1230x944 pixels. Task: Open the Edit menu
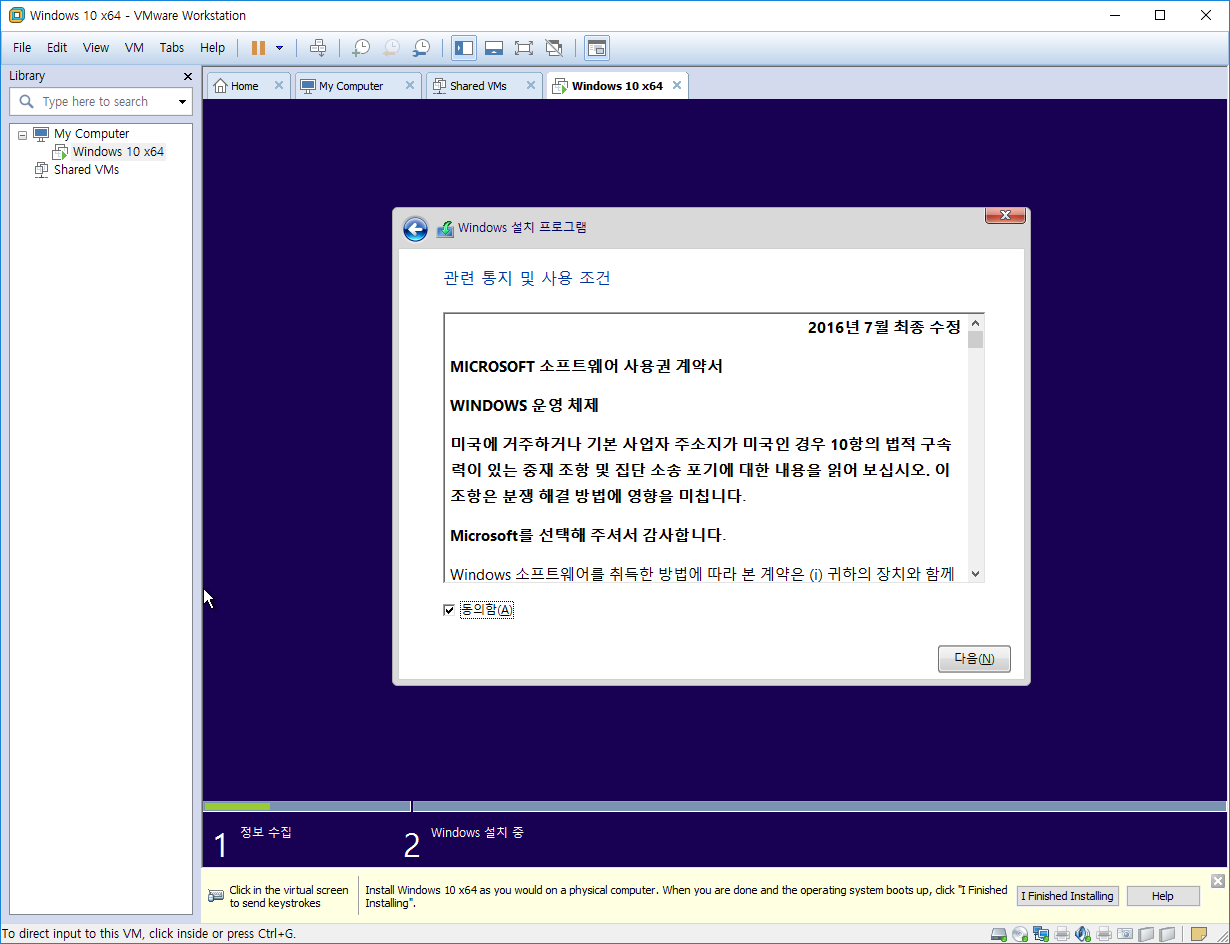57,47
